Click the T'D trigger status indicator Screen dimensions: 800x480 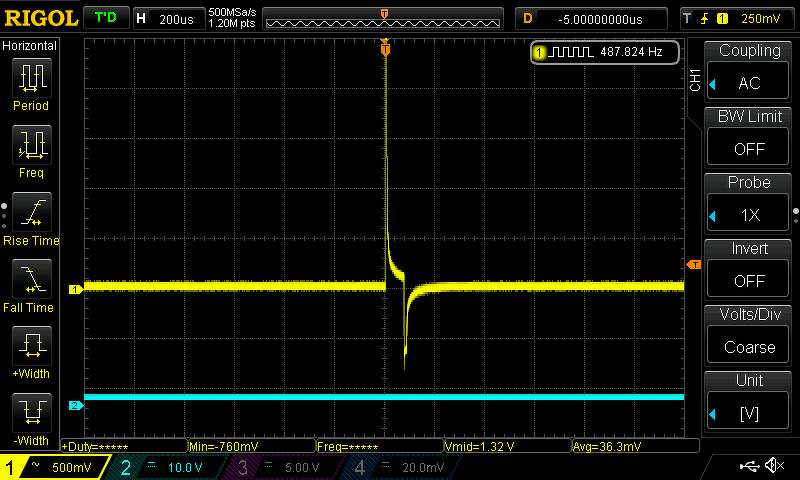tap(106, 18)
